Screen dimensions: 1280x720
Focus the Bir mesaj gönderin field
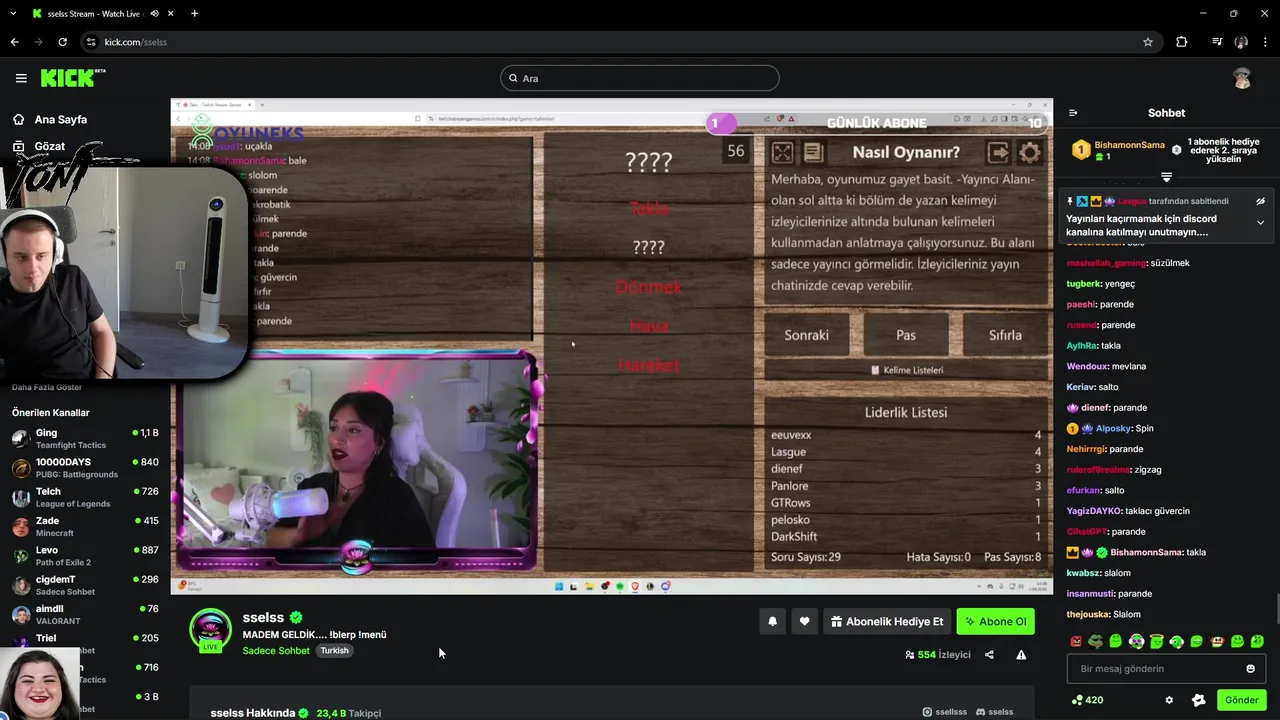1168,668
